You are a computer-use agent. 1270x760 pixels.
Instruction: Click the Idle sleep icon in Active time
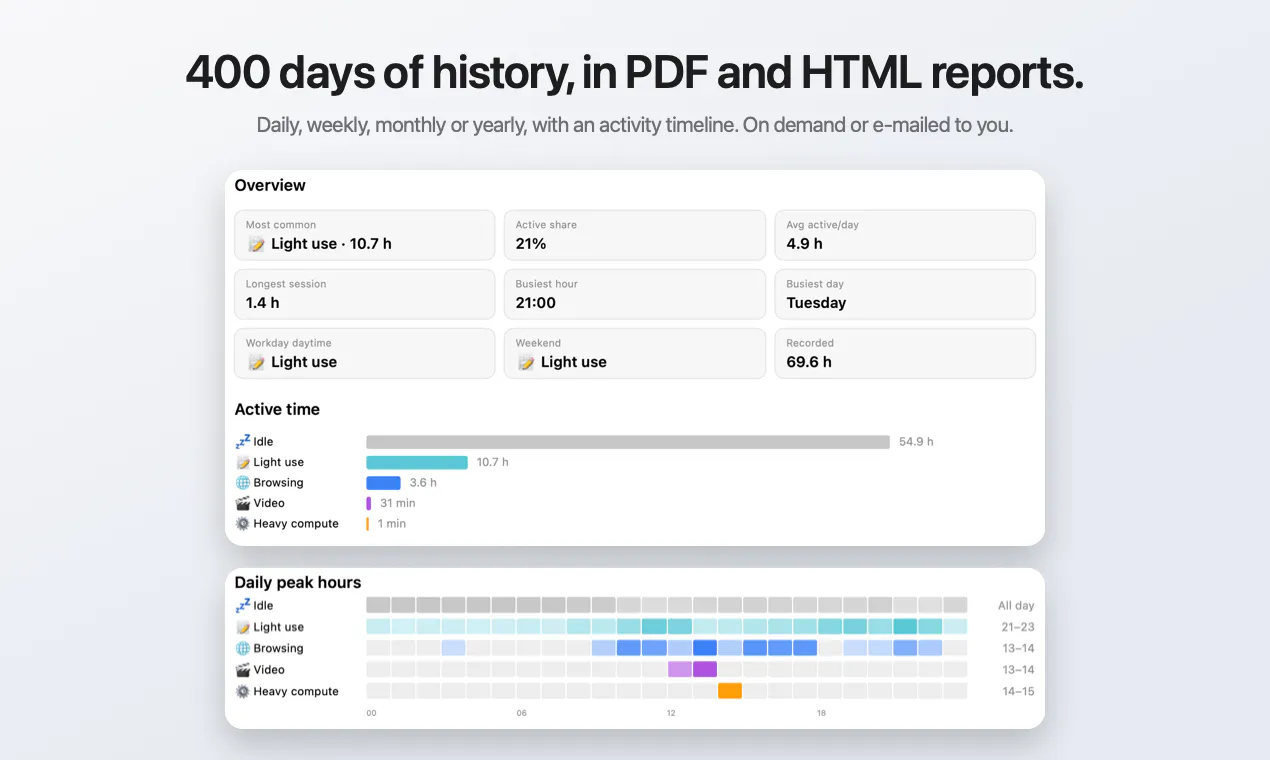[242, 441]
